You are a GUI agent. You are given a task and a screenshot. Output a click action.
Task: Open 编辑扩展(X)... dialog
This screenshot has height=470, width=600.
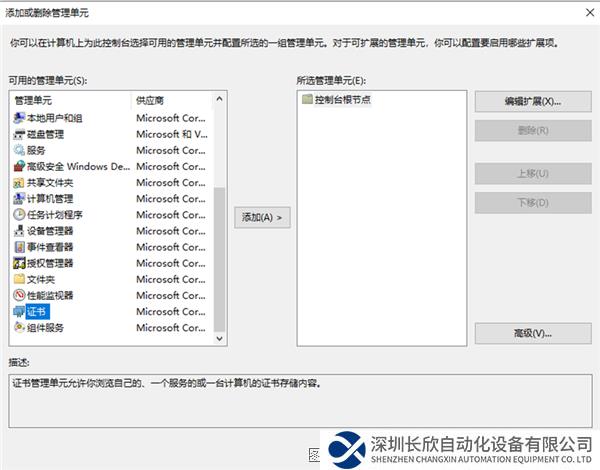coord(532,102)
